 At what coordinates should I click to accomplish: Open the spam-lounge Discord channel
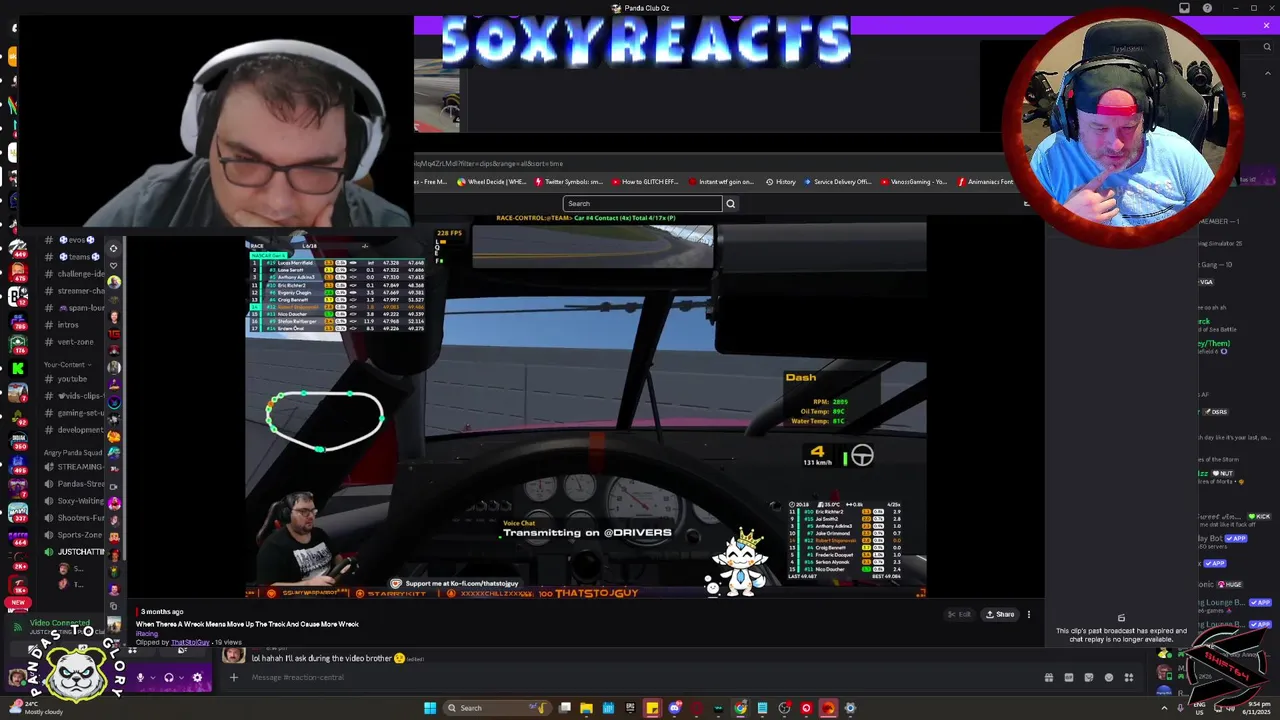pyautogui.click(x=76, y=308)
